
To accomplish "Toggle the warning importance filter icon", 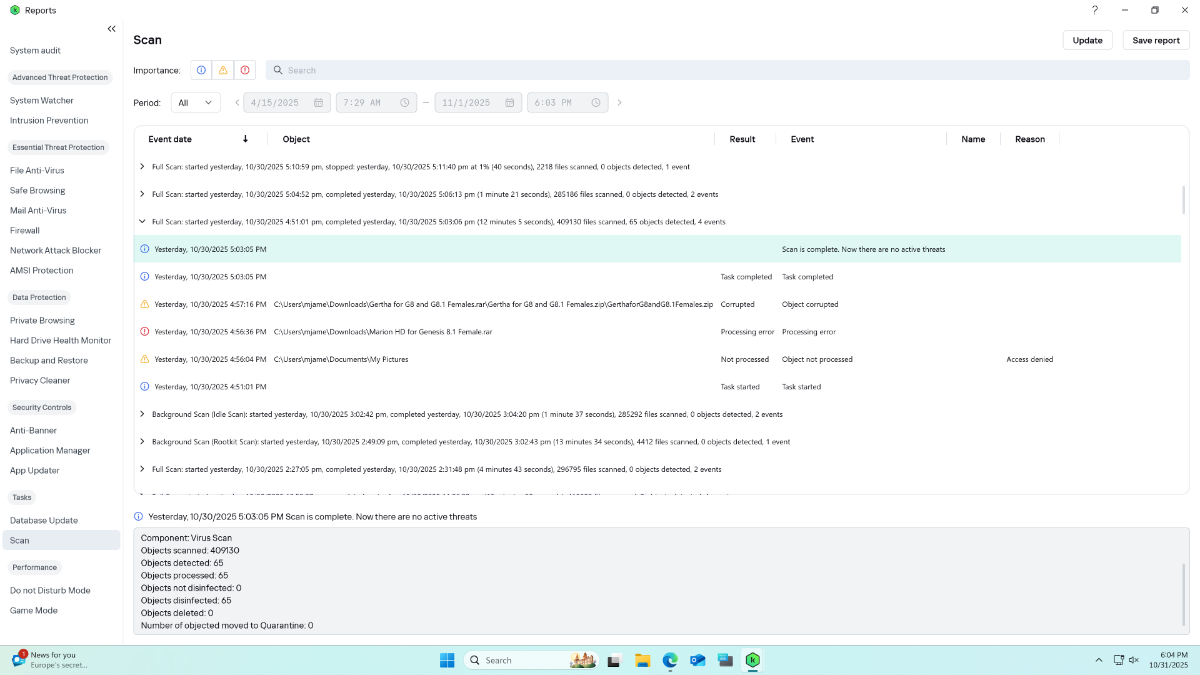I will [223, 70].
